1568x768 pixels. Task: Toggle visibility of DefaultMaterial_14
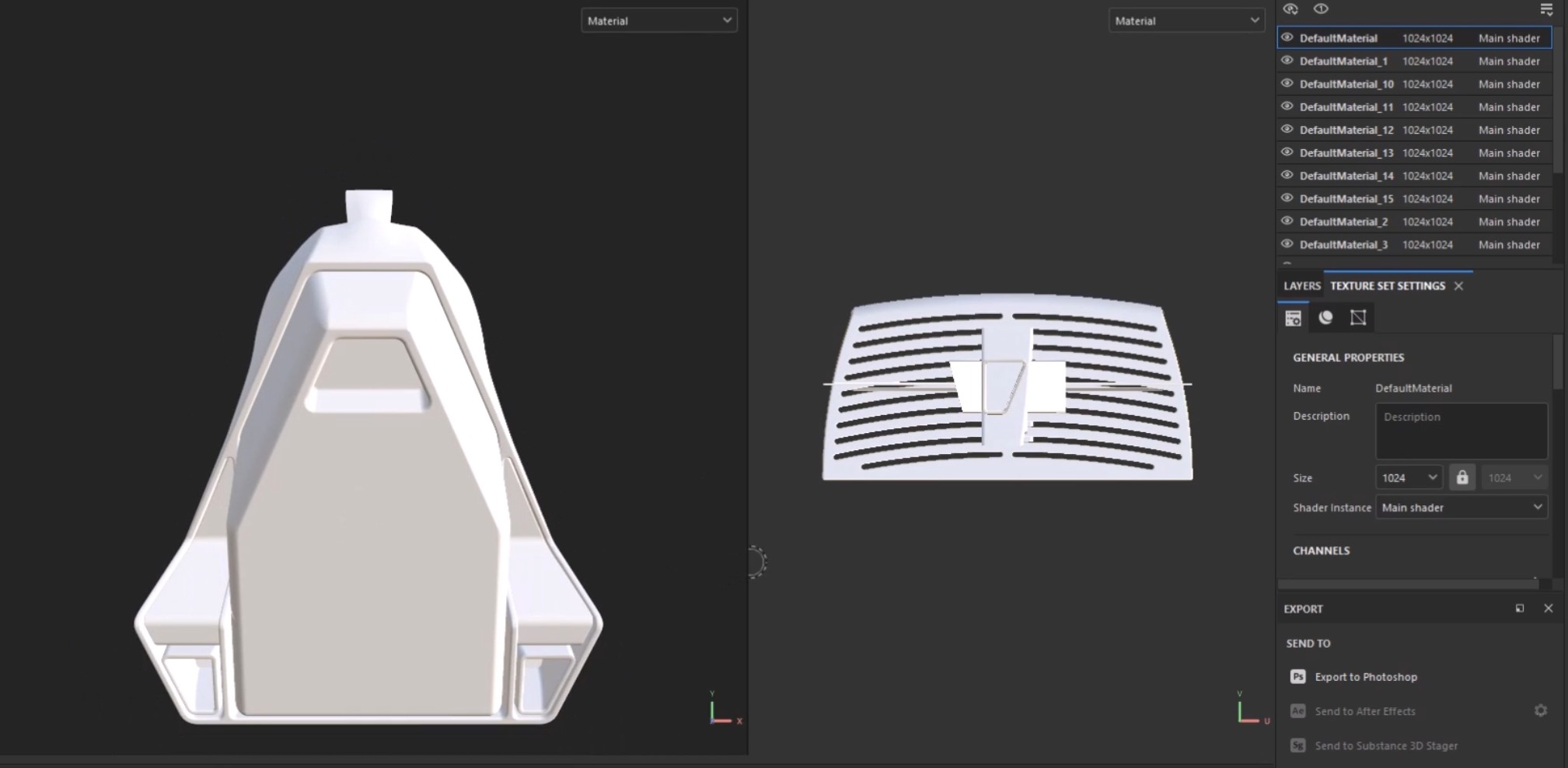(1287, 175)
